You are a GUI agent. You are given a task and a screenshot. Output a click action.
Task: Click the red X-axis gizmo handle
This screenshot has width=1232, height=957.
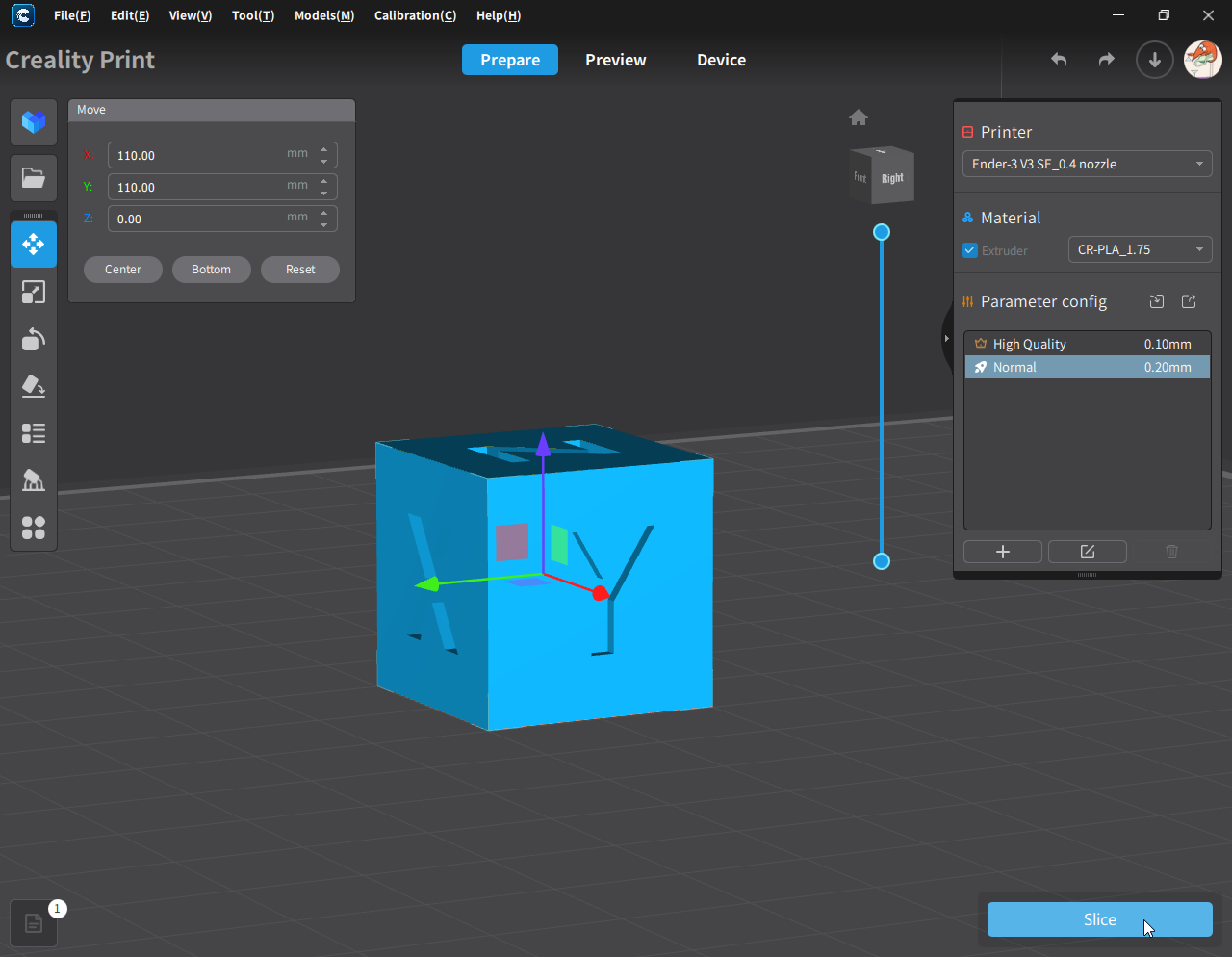pos(601,593)
